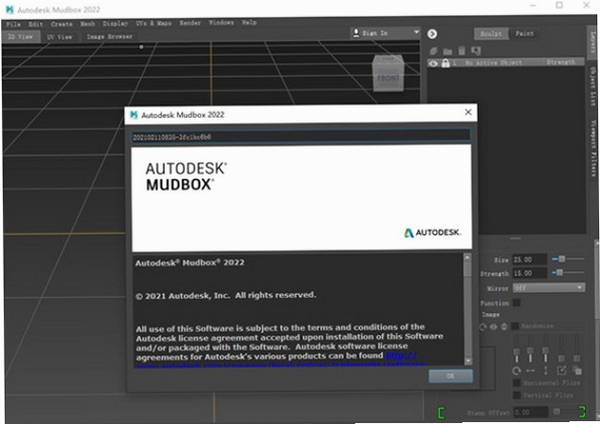
Task: Click the Strength column header in Layers list
Action: 561,62
